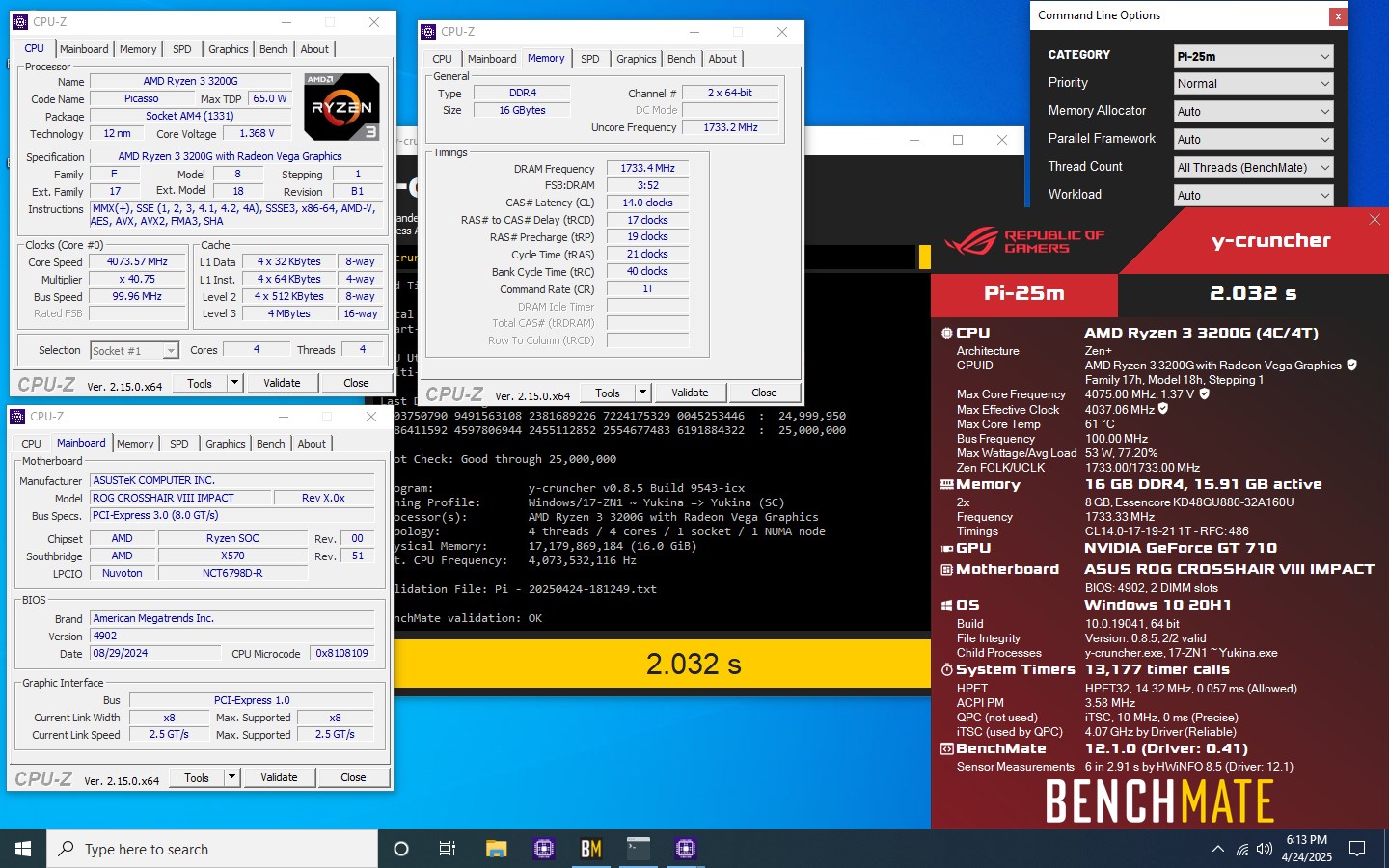Open SPD tab in the Memory CPU-Z window

pos(590,59)
